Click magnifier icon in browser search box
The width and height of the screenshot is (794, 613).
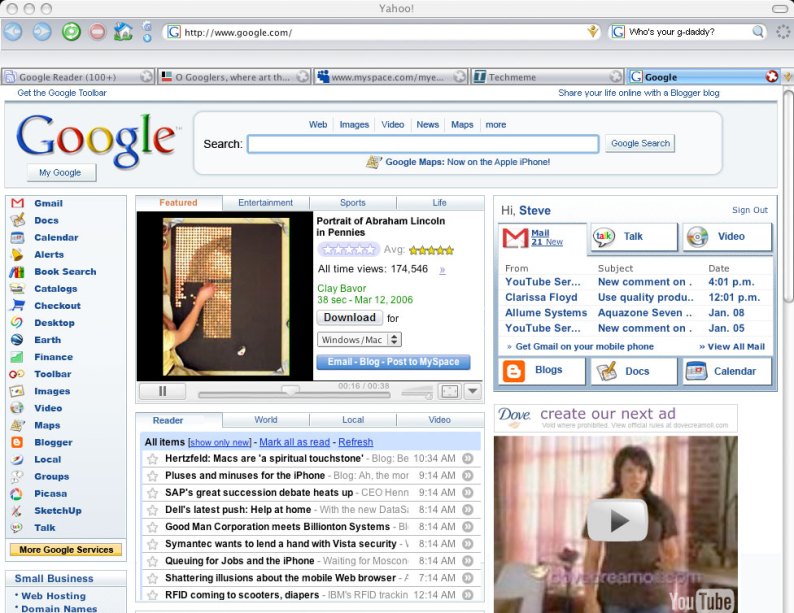(758, 32)
